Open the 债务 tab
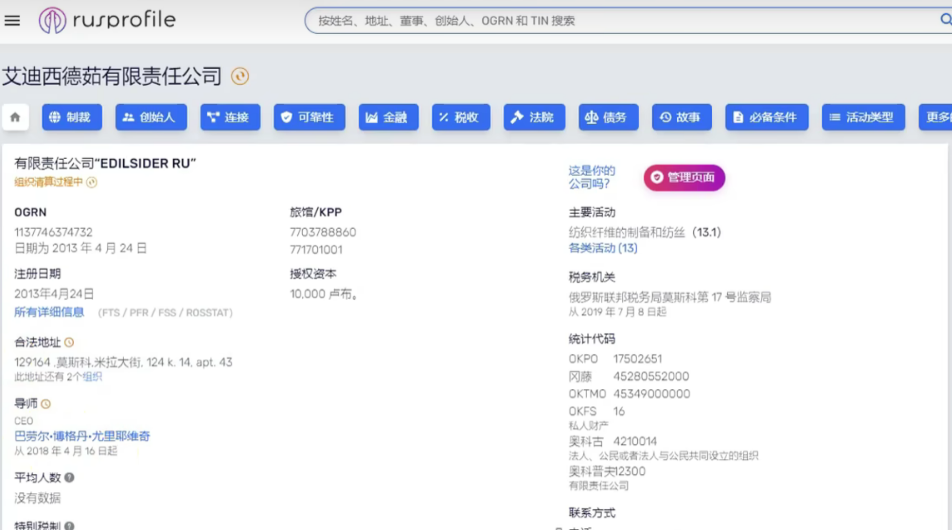The width and height of the screenshot is (952, 530). click(608, 117)
